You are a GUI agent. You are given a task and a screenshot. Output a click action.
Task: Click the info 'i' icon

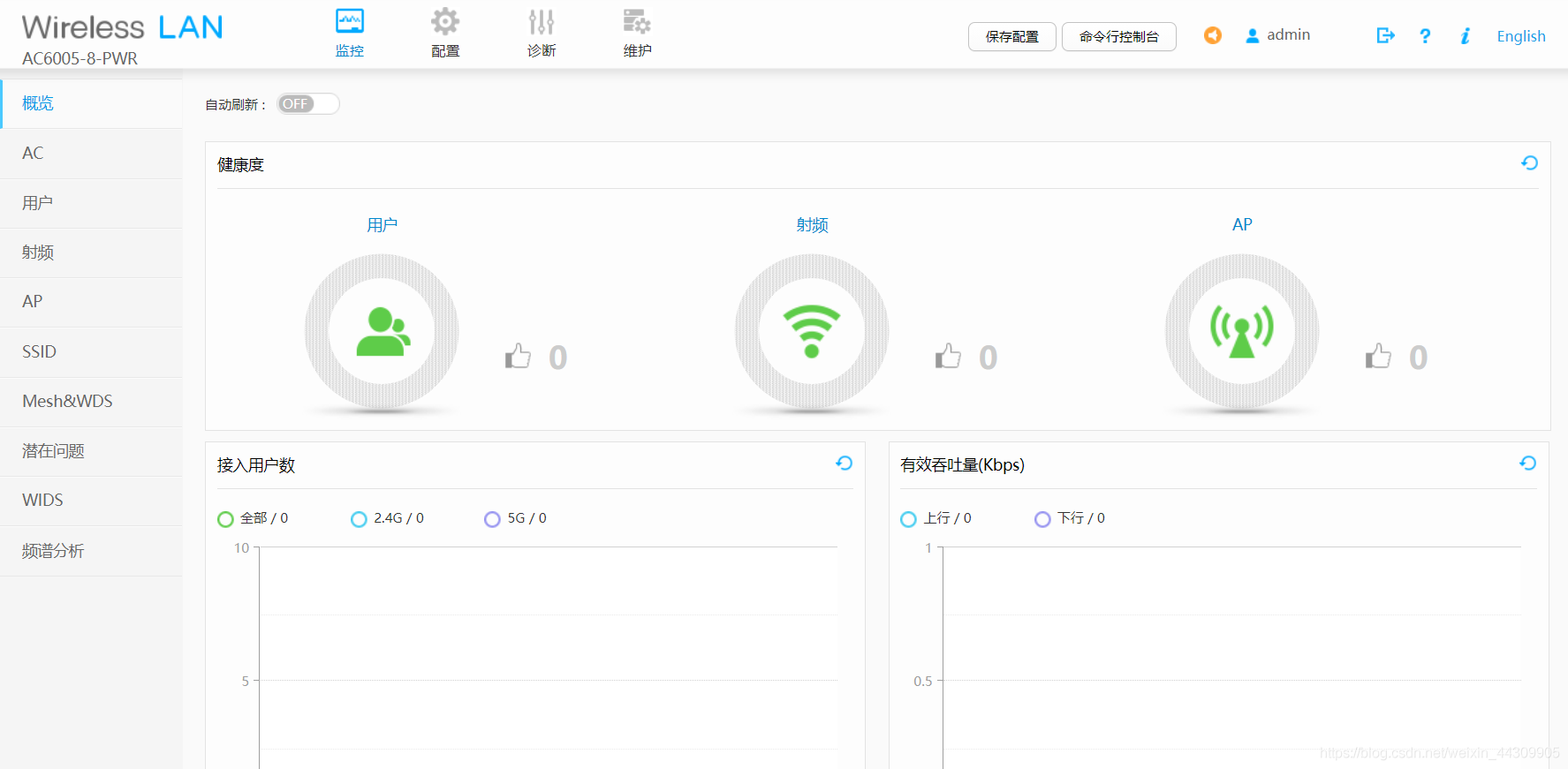point(1465,36)
